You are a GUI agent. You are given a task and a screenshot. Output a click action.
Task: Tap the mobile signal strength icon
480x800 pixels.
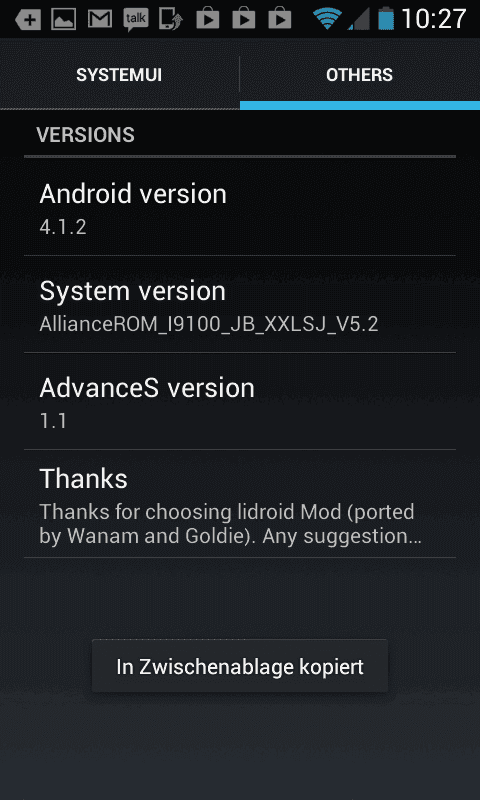click(359, 19)
